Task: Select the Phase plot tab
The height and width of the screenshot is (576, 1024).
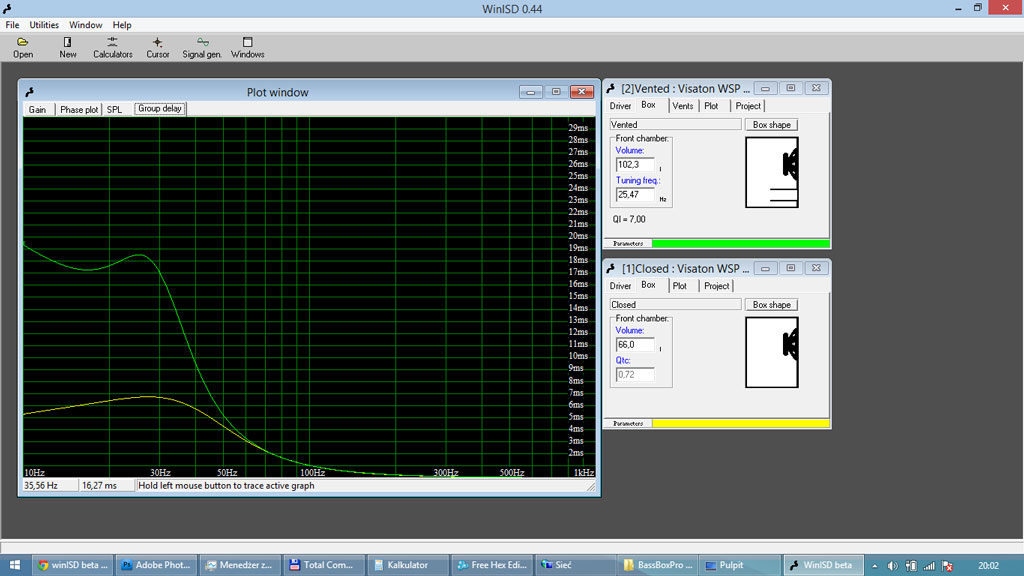Action: click(79, 110)
